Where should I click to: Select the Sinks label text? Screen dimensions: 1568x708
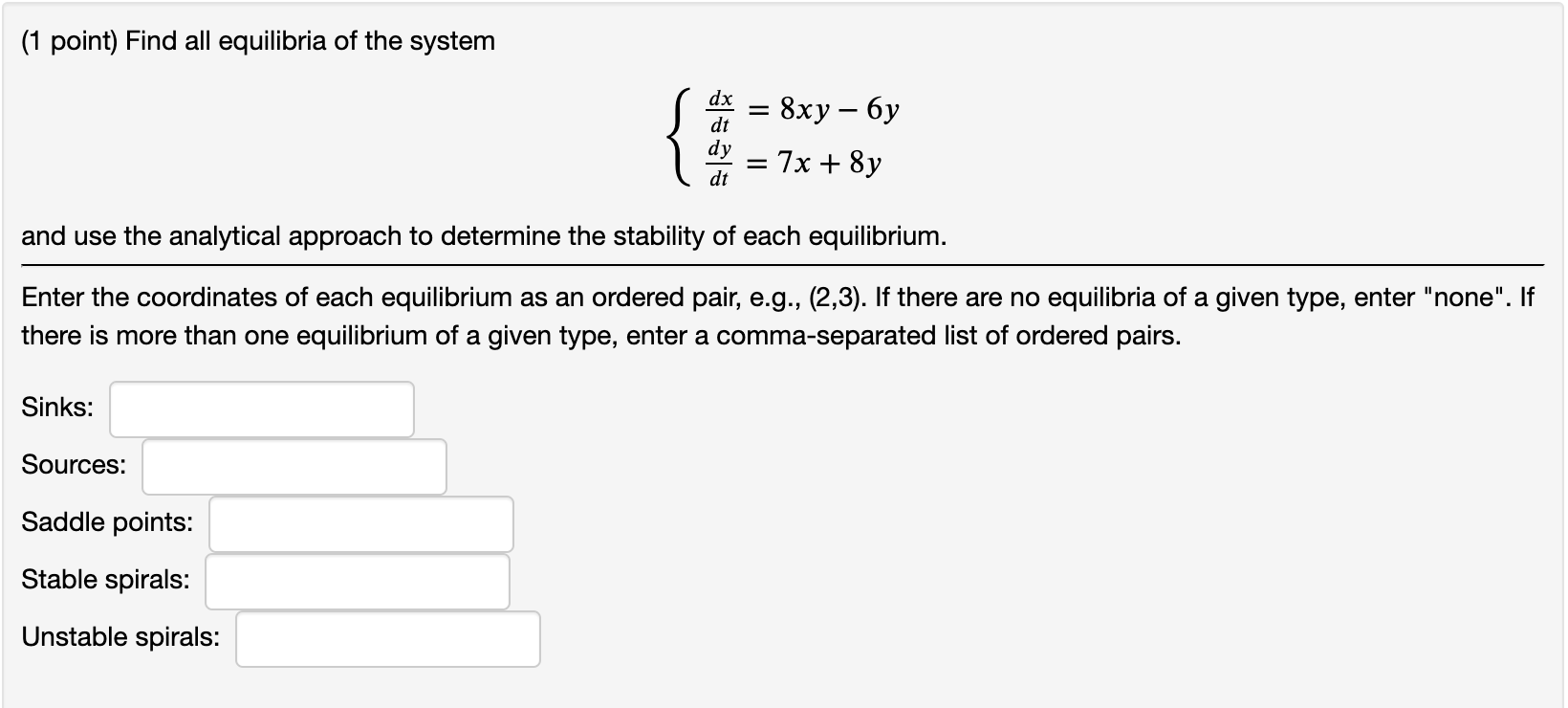click(x=54, y=408)
